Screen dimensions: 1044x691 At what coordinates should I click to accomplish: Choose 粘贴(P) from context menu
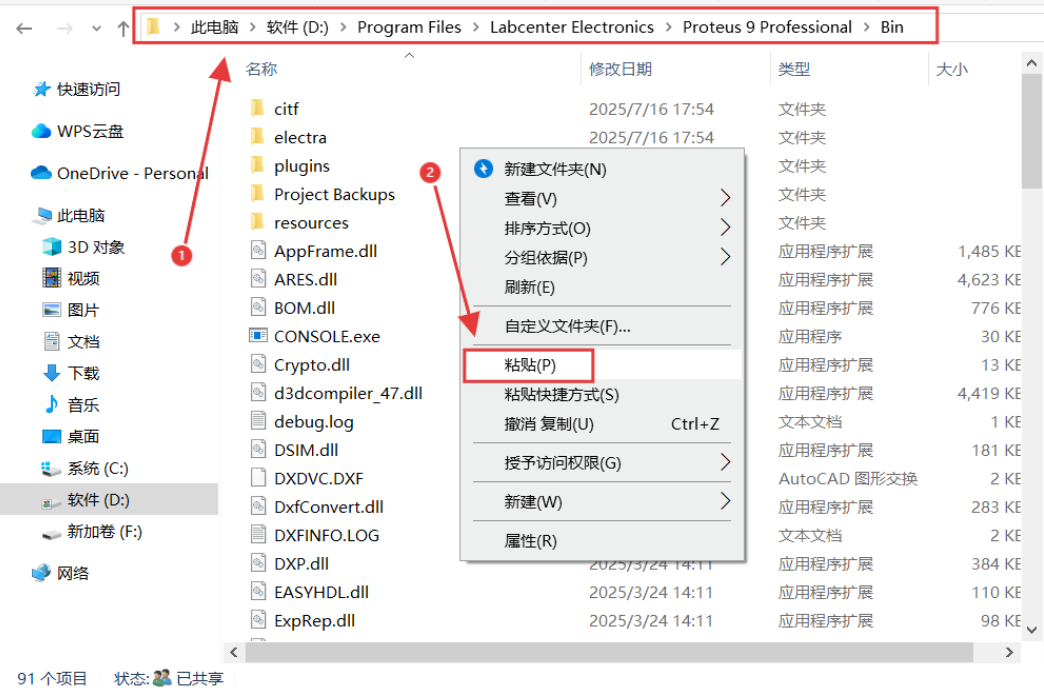pos(602,365)
